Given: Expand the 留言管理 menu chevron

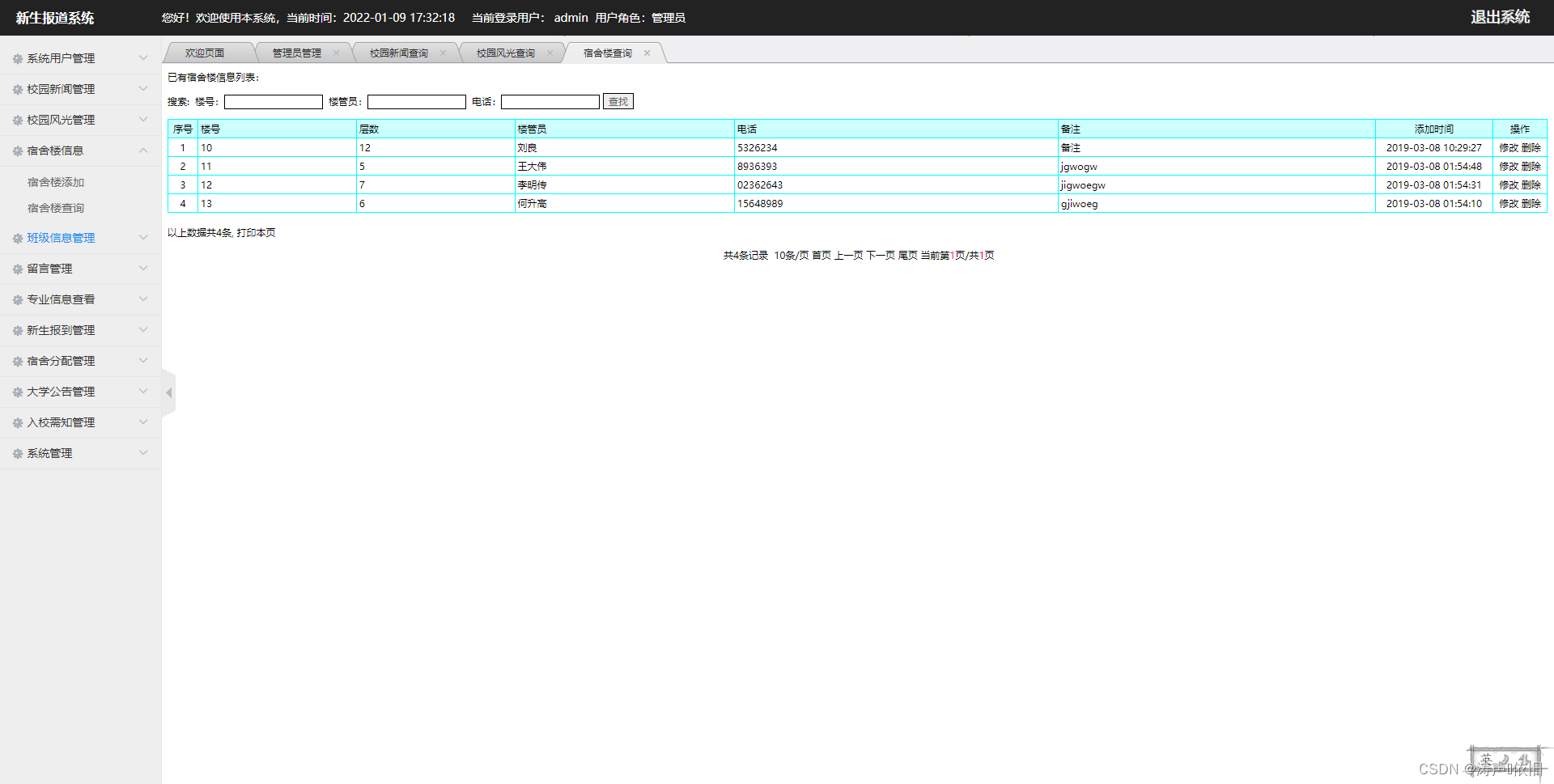Looking at the screenshot, I should pyautogui.click(x=143, y=268).
